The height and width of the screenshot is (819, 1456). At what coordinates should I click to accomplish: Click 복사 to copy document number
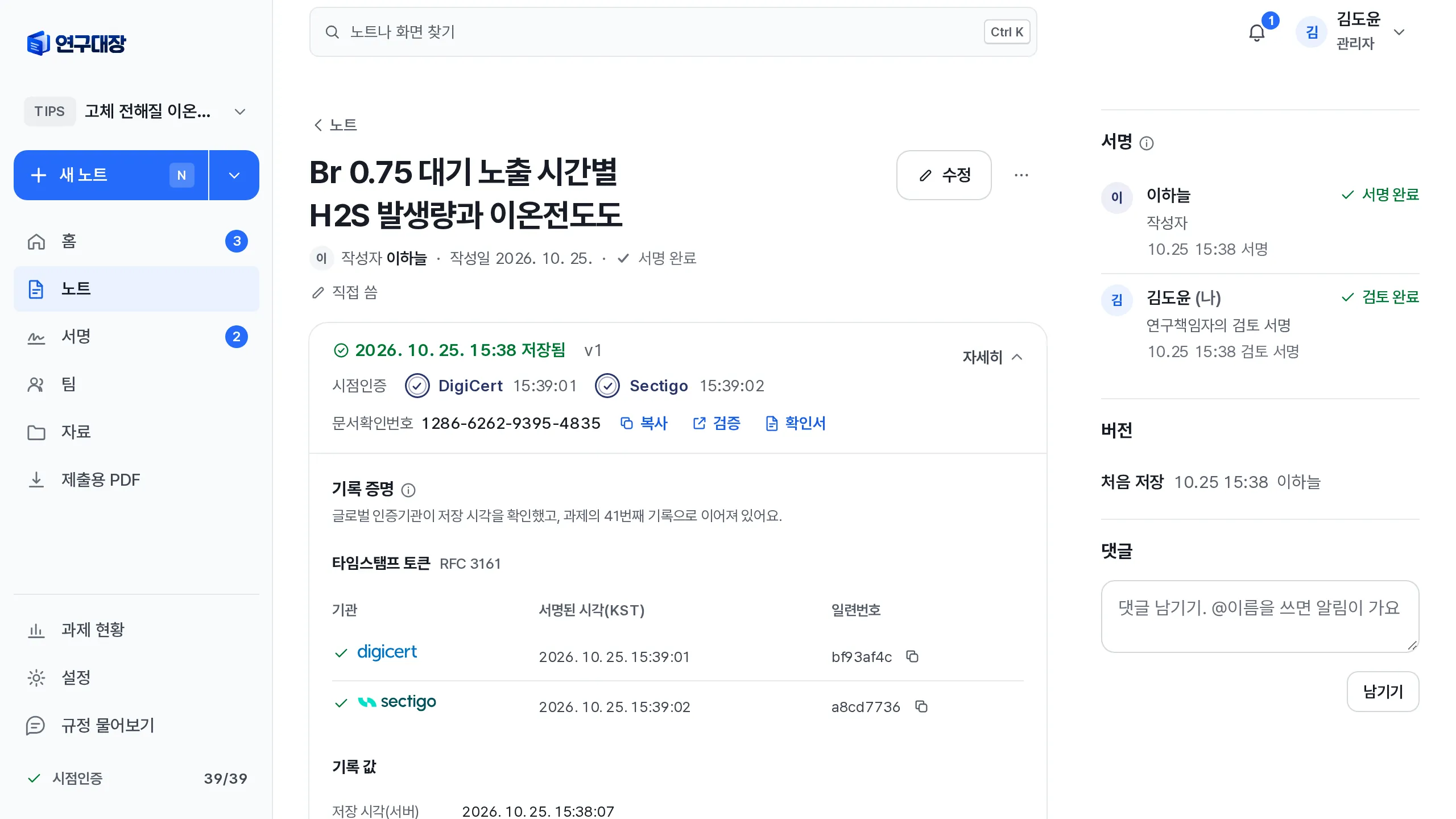[644, 423]
